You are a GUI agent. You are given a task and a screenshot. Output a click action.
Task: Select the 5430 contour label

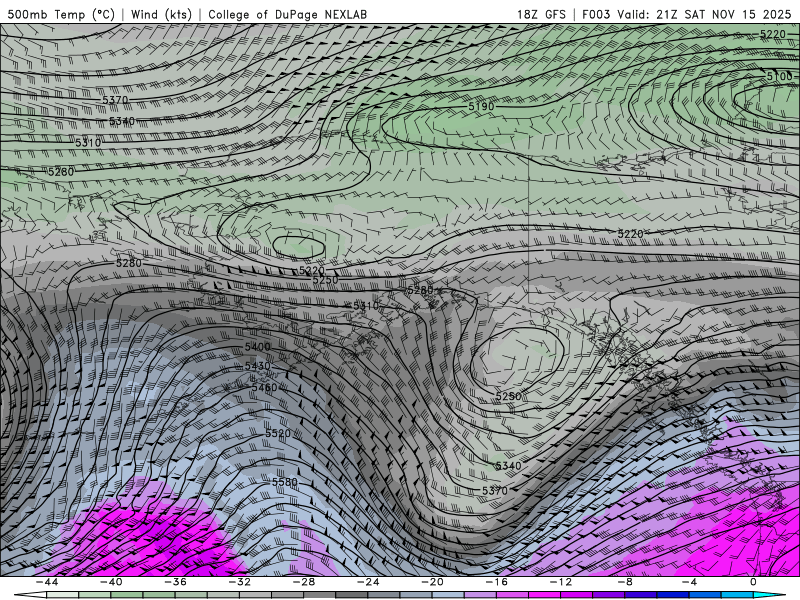[257, 366]
